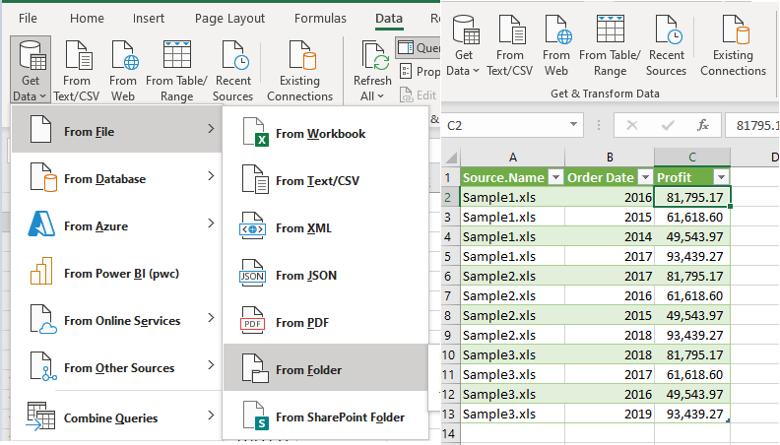The image size is (780, 445).
Task: Expand the Combine Queries submenu
Action: 116,416
